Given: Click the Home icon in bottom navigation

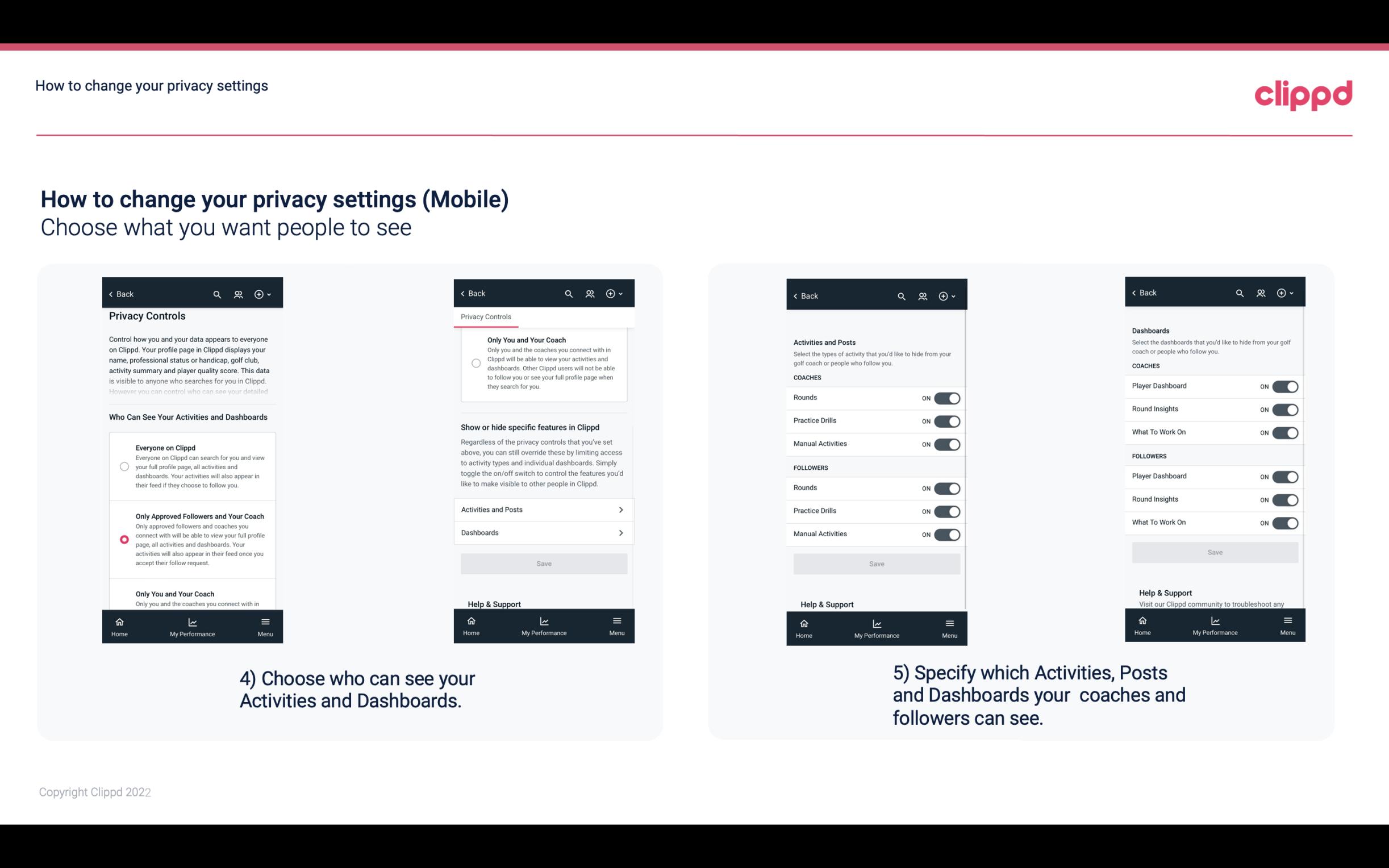Looking at the screenshot, I should point(119,621).
